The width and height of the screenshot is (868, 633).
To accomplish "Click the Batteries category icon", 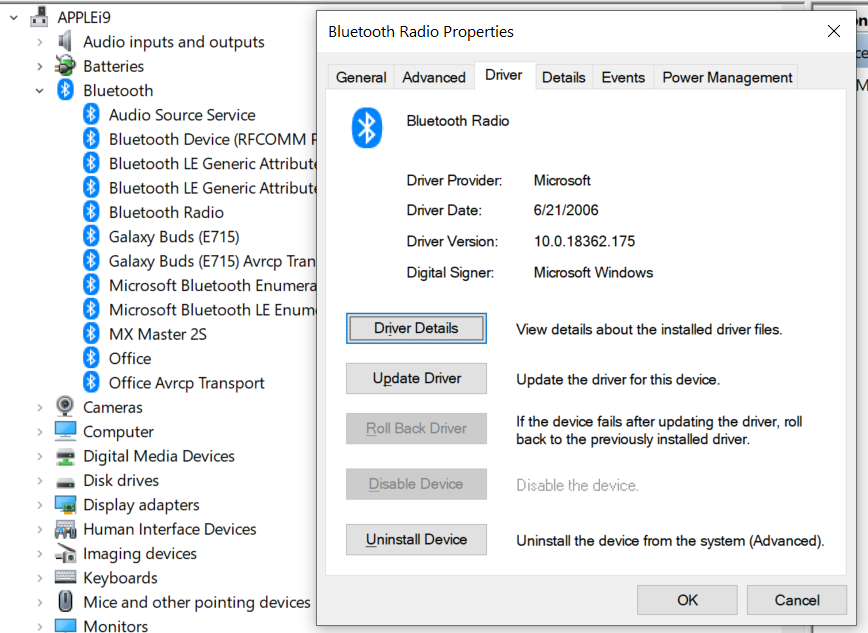I will pyautogui.click(x=65, y=66).
